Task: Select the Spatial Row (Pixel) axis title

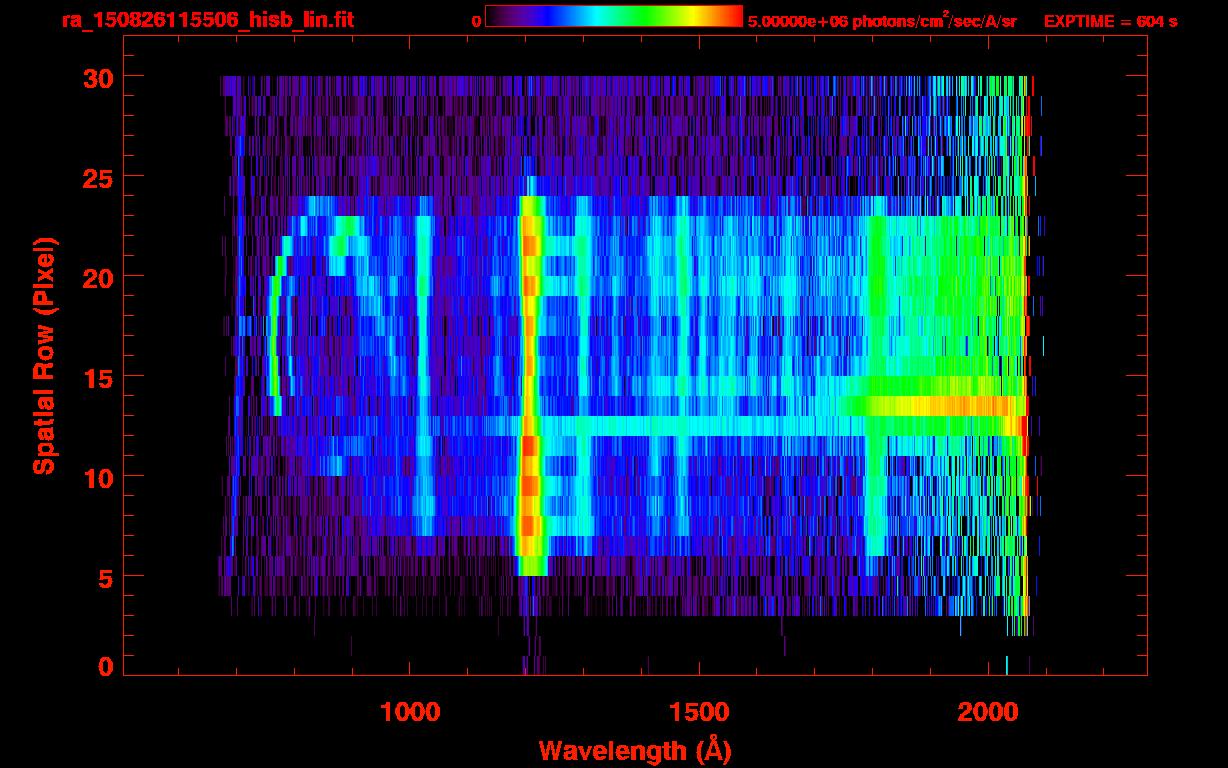Action: coord(44,356)
